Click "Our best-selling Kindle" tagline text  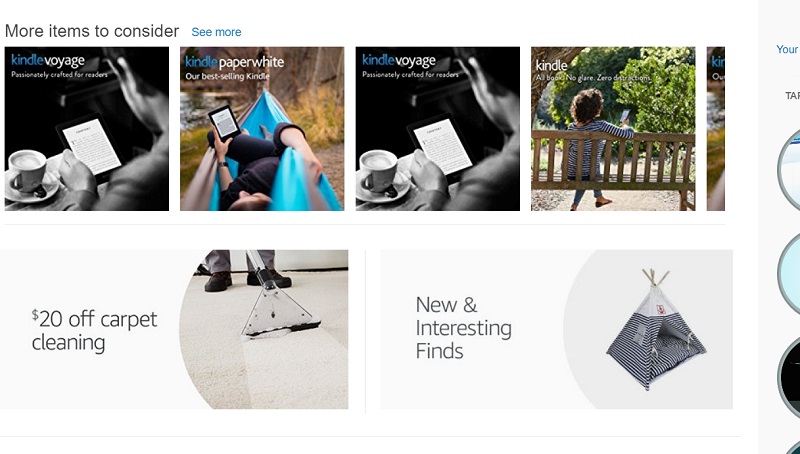point(227,77)
